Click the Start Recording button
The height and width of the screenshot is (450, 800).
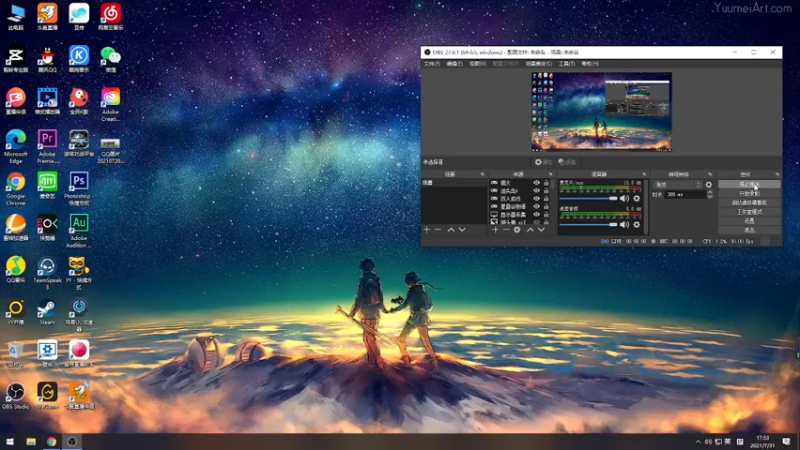749,193
